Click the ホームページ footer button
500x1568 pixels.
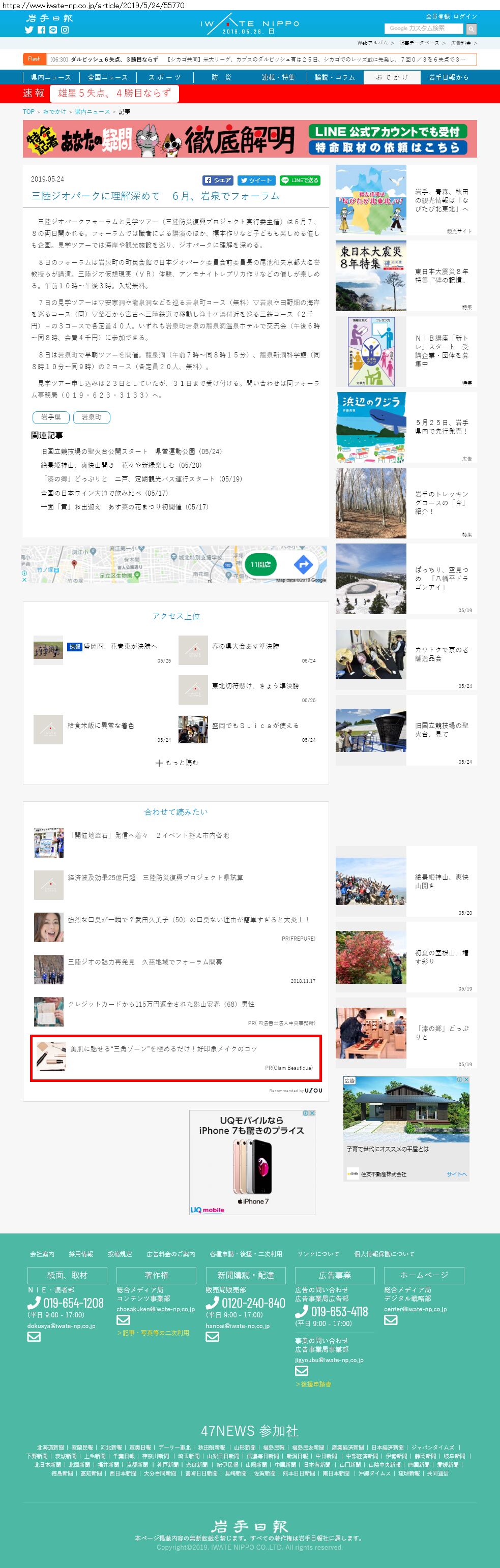(424, 1275)
